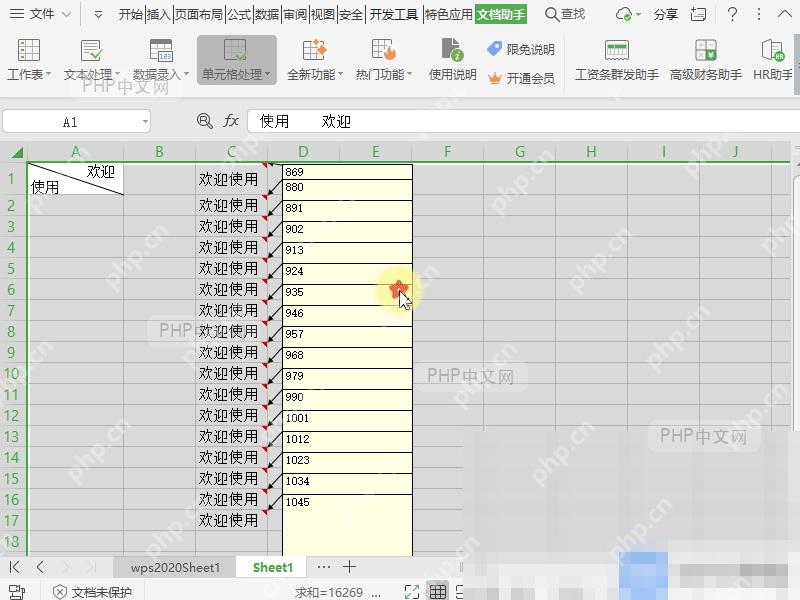800x600 pixels.
Task: Click cell C5 containing 欢迎使用
Action: click(x=231, y=268)
